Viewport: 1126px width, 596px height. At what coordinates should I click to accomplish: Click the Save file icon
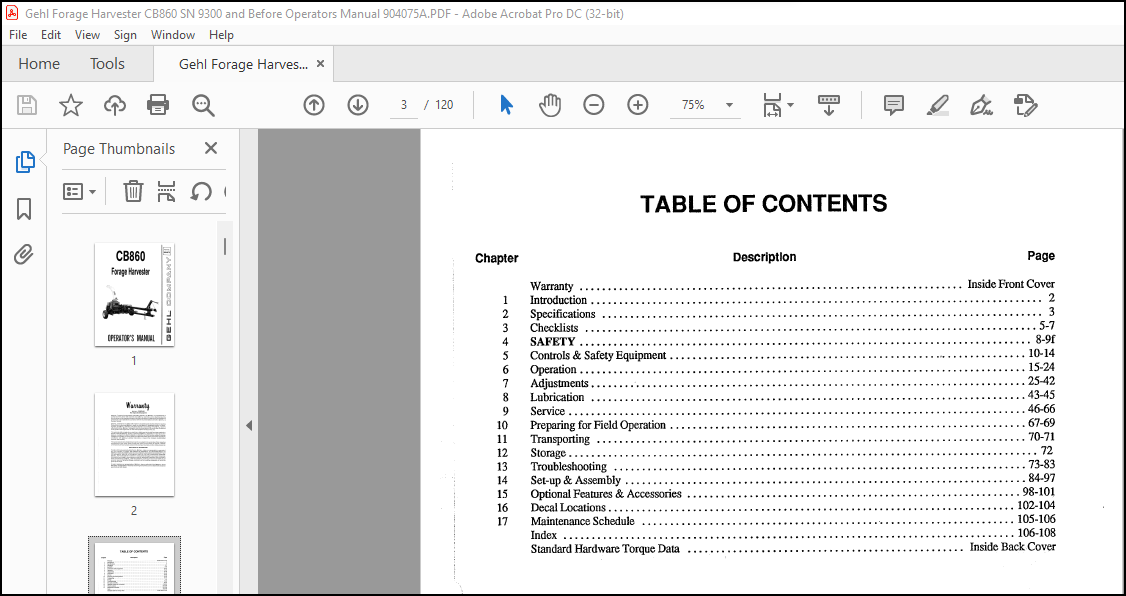[27, 106]
